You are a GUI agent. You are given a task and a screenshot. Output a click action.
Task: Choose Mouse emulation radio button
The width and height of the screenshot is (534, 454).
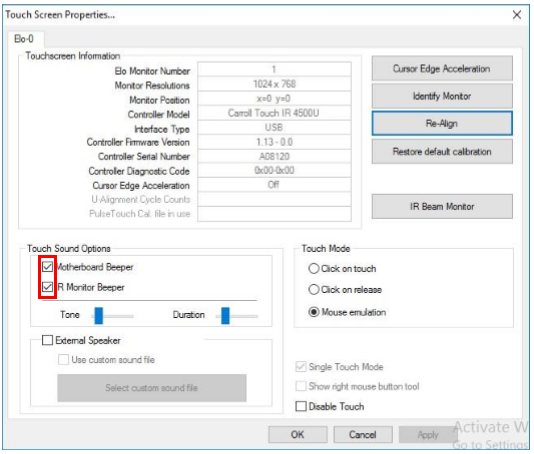tap(314, 312)
